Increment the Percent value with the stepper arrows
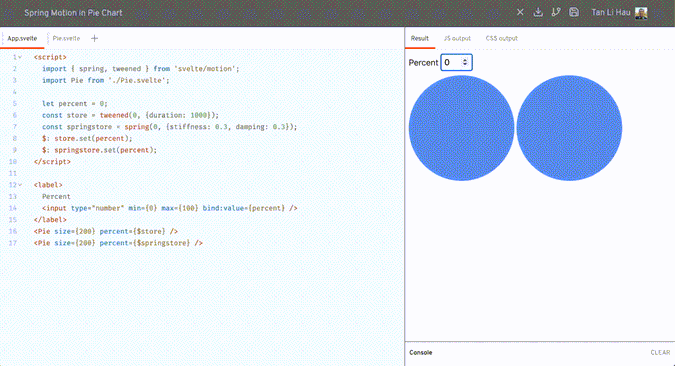The image size is (675, 366). (x=465, y=60)
